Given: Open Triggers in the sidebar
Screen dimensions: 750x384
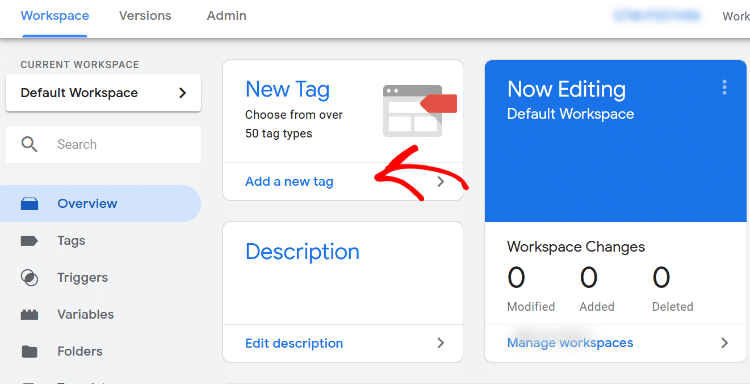Looking at the screenshot, I should pyautogui.click(x=82, y=277).
